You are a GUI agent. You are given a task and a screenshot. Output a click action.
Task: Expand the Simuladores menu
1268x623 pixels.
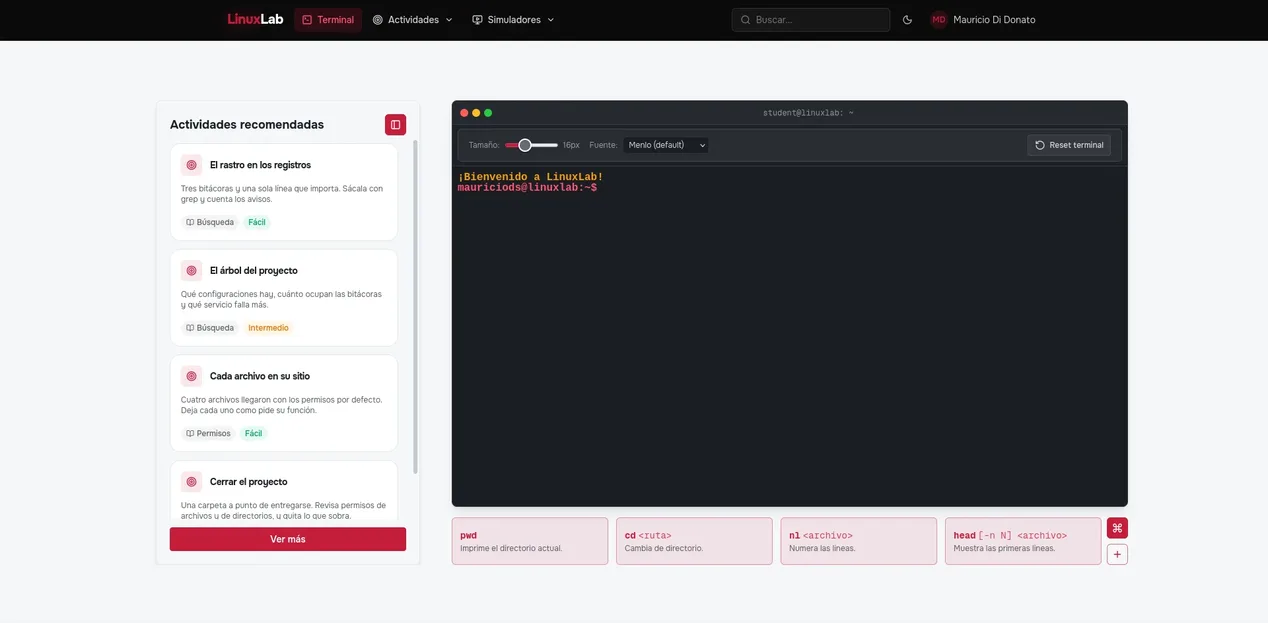pos(513,20)
